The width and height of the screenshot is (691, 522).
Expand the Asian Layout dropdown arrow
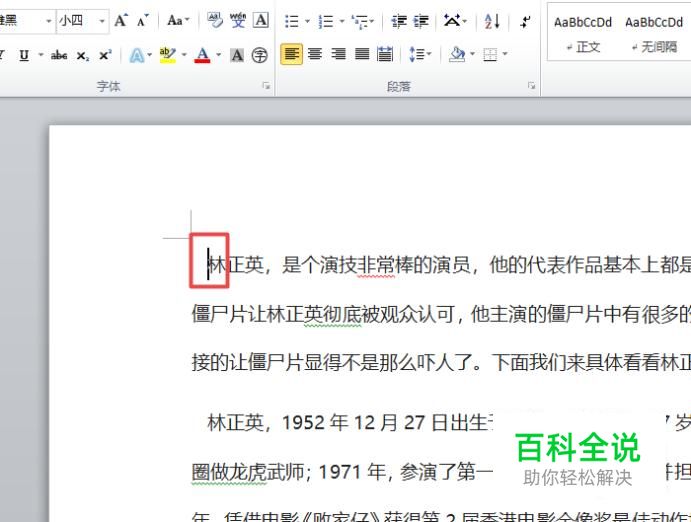click(464, 21)
